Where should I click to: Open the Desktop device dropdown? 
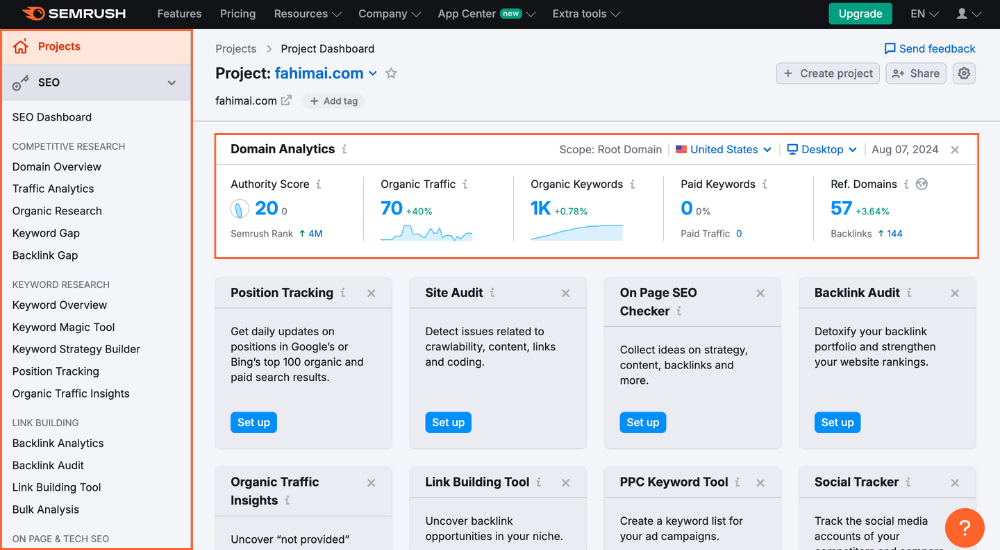click(822, 150)
